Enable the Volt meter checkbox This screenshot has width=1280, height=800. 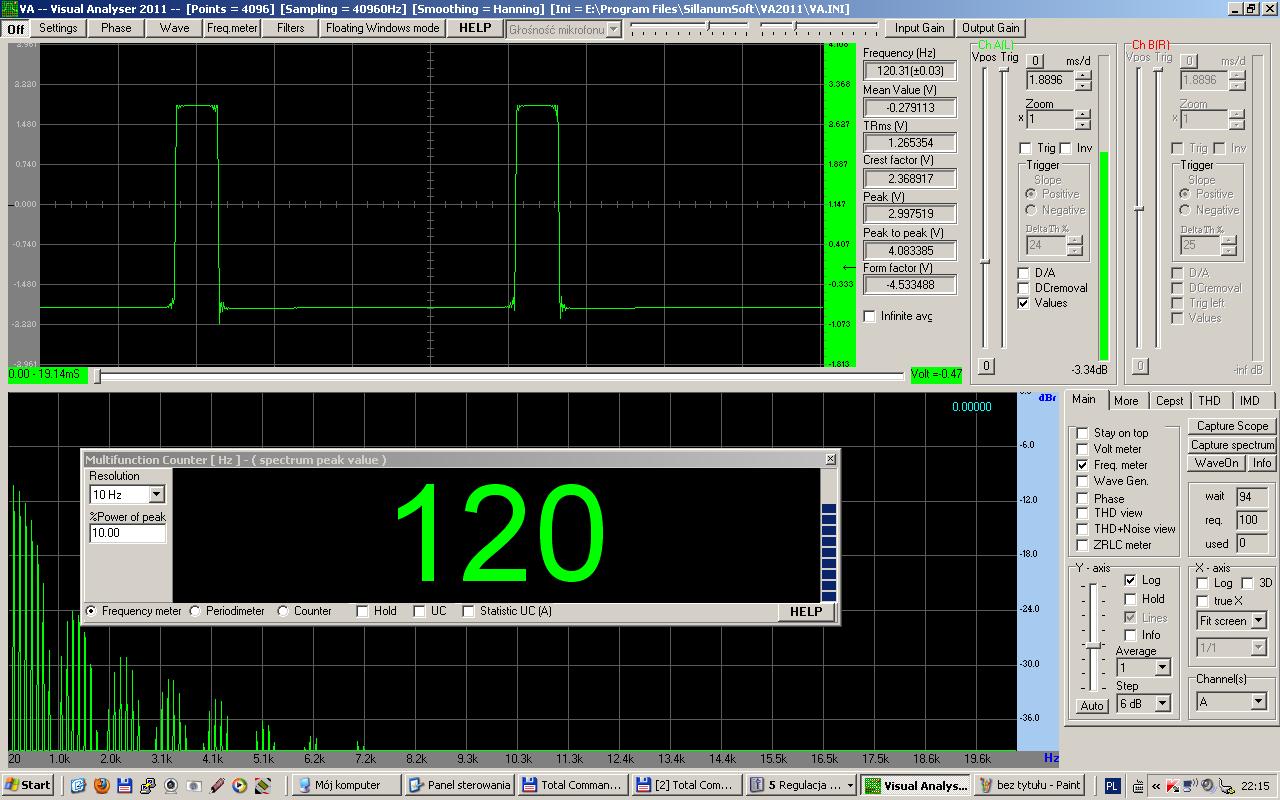[x=1082, y=449]
